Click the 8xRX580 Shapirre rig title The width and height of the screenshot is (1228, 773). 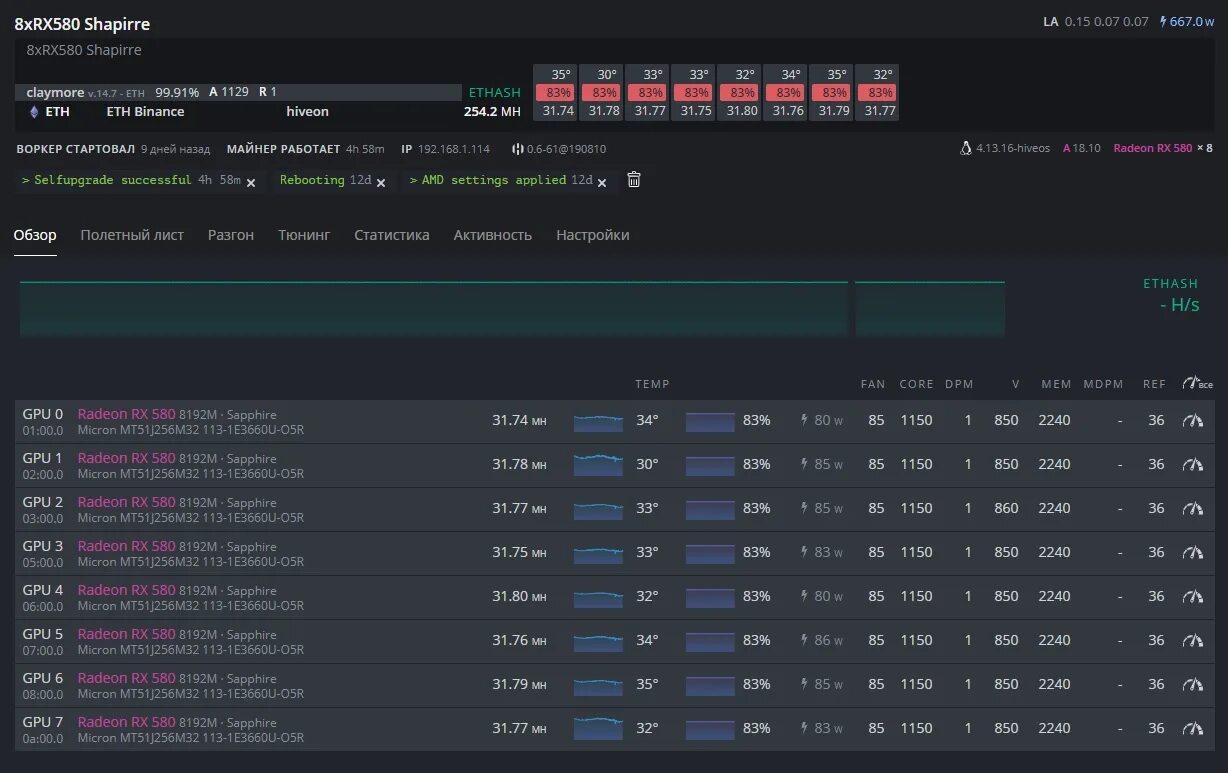coord(82,24)
